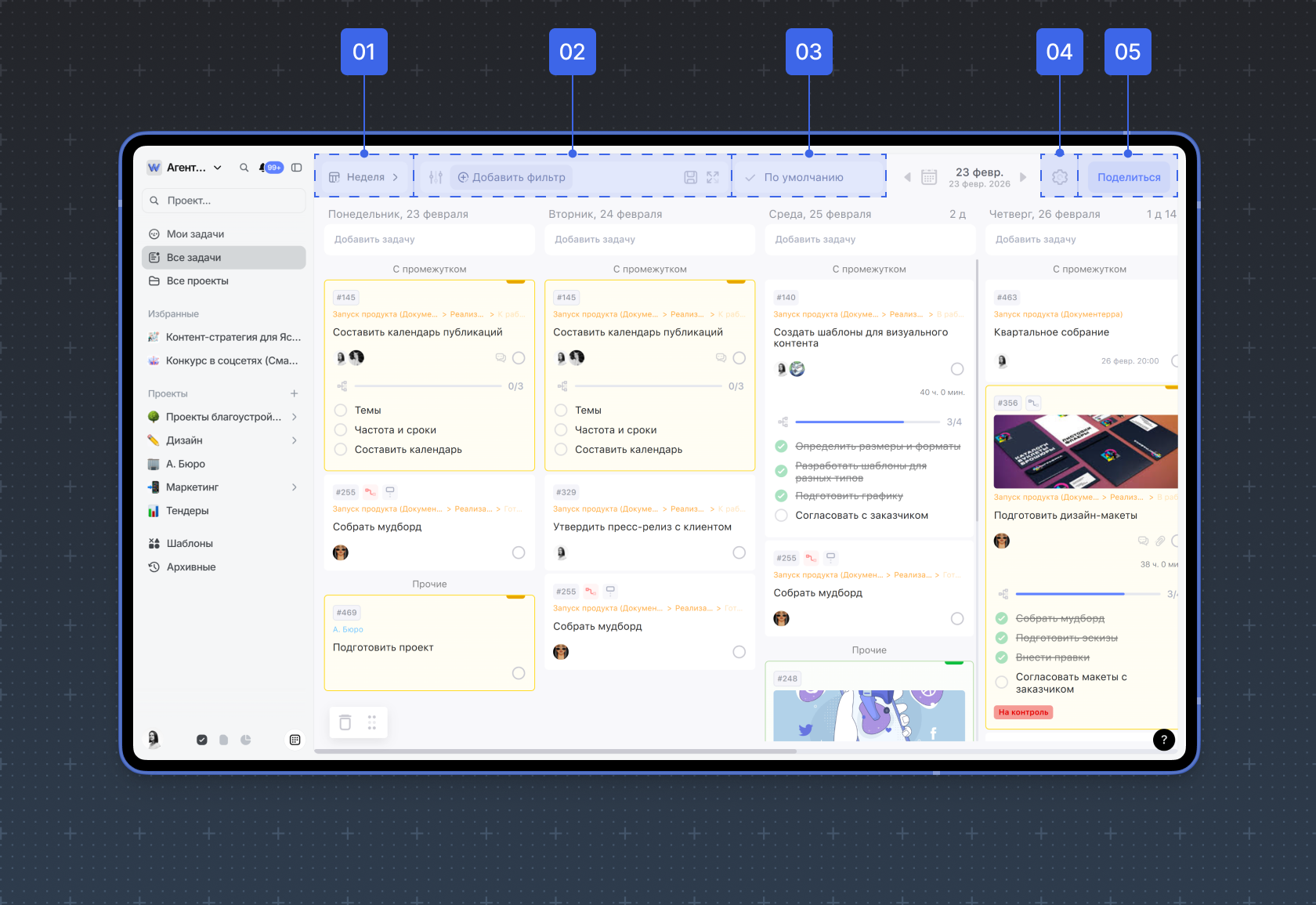The image size is (1316, 905).
Task: Open workspace 'Агент...' dropdown arrow
Action: coord(218,168)
